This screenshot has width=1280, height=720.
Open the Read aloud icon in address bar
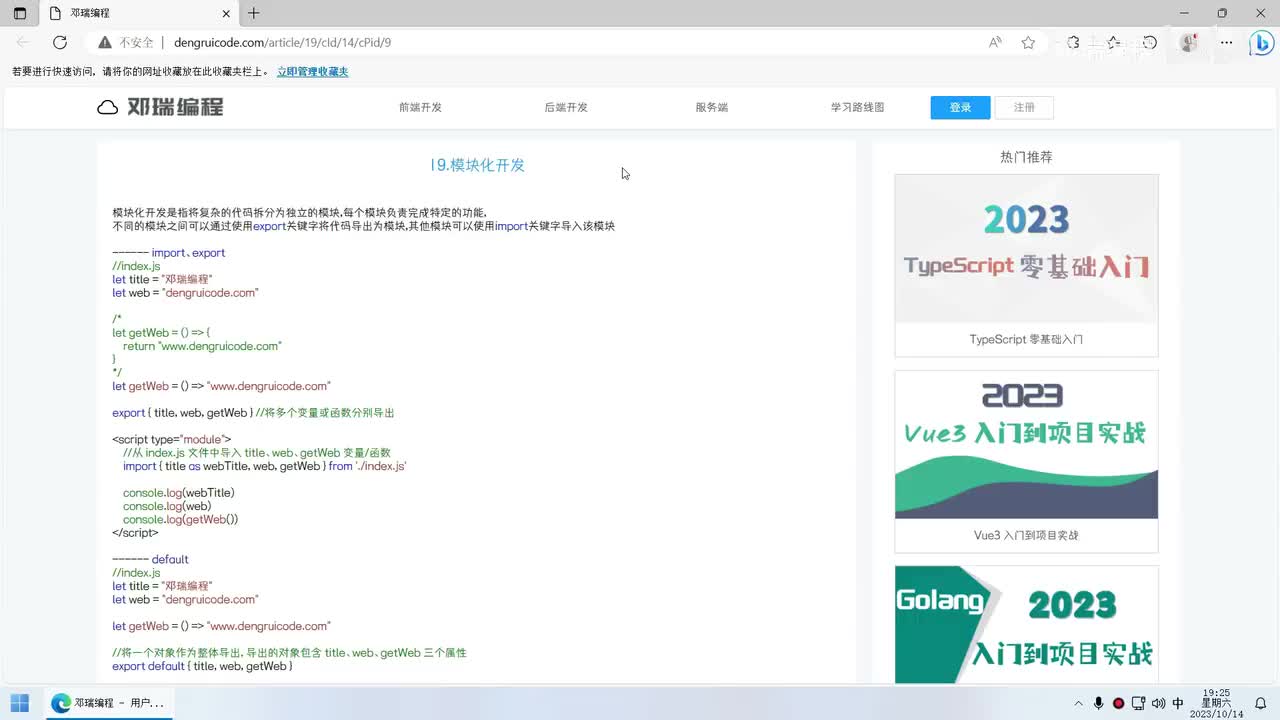[995, 42]
